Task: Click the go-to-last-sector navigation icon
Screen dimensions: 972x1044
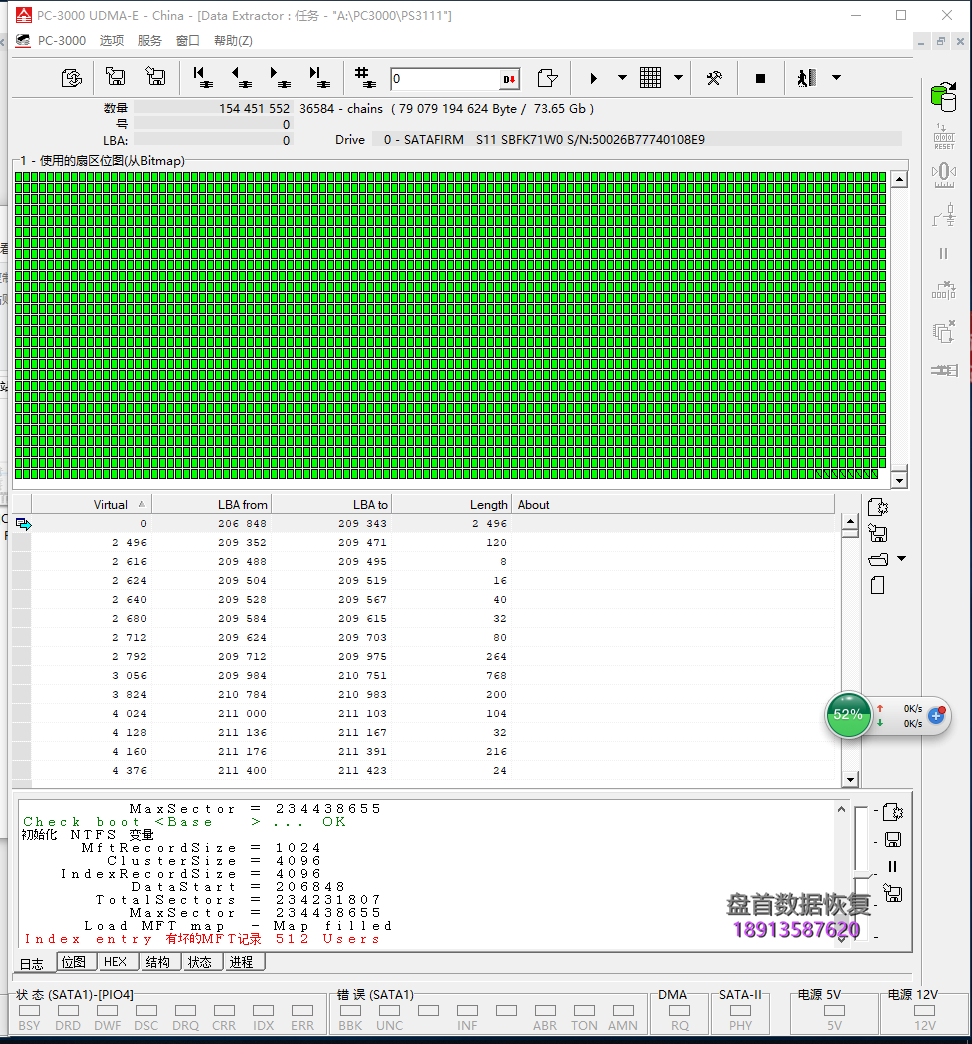Action: coord(319,77)
